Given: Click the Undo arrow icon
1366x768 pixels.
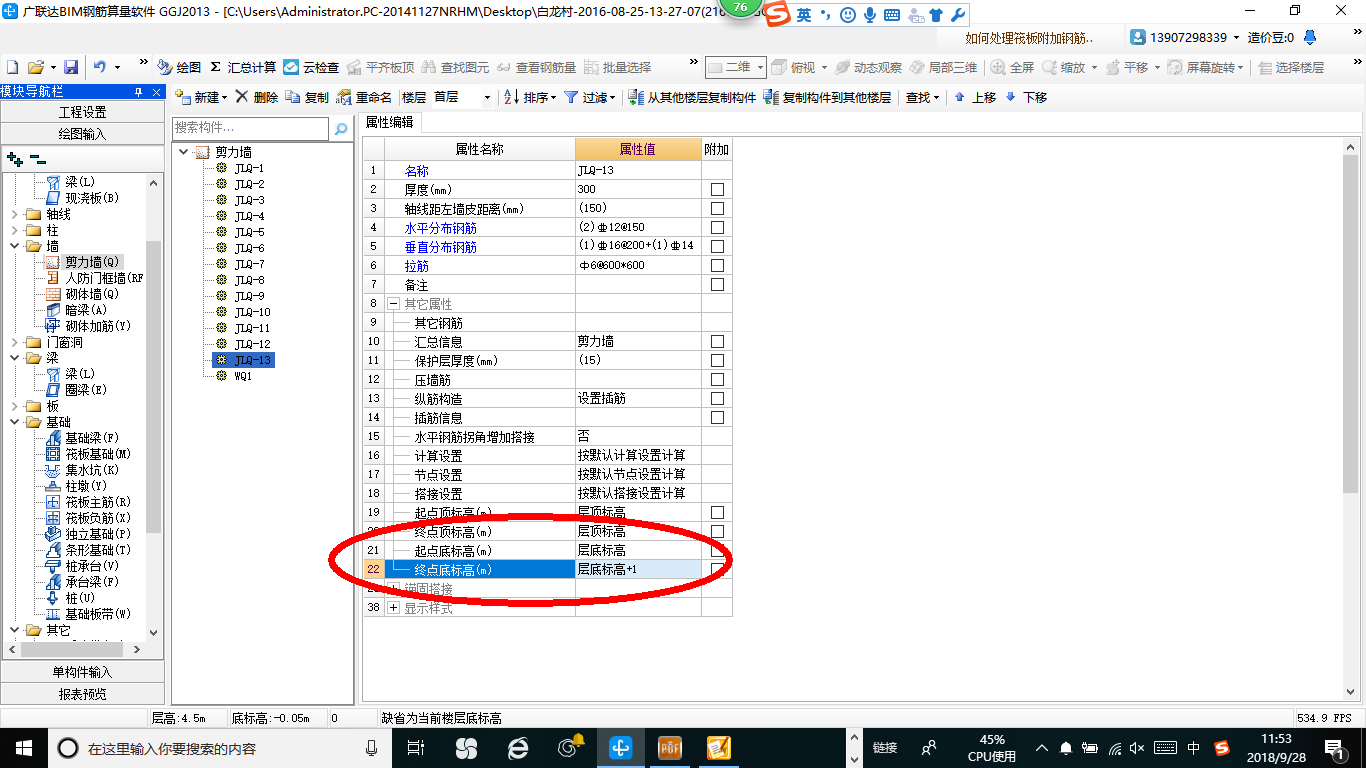Looking at the screenshot, I should click(x=100, y=67).
